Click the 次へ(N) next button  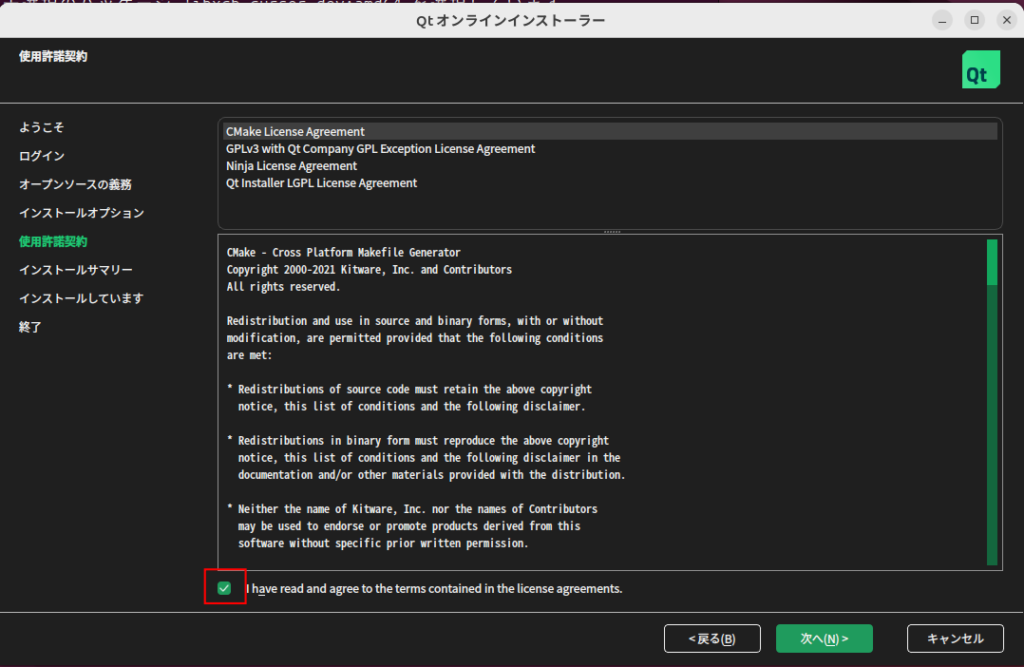point(824,638)
